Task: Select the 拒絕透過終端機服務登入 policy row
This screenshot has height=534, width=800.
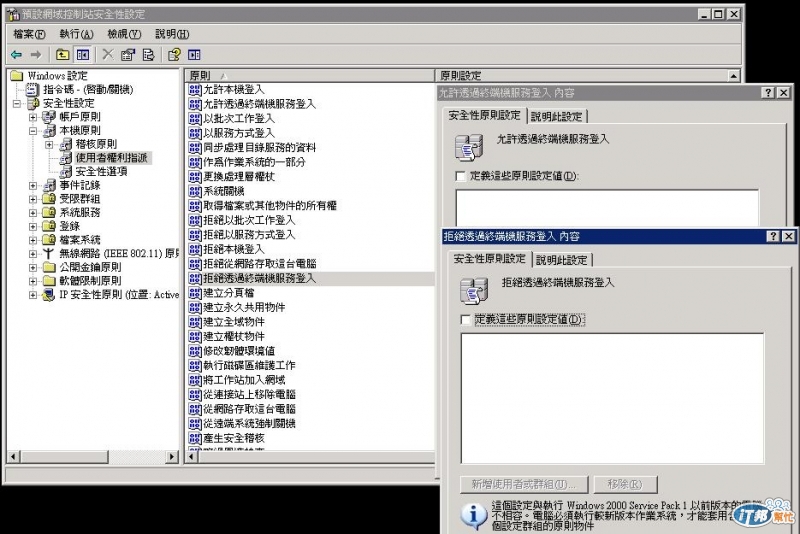Action: coord(311,278)
